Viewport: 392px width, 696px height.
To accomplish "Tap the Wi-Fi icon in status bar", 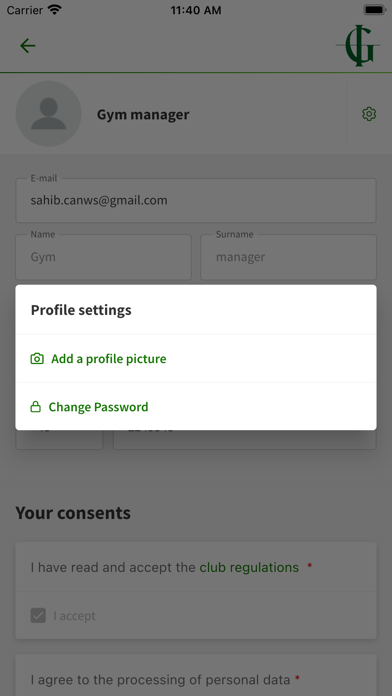I will pyautogui.click(x=55, y=10).
